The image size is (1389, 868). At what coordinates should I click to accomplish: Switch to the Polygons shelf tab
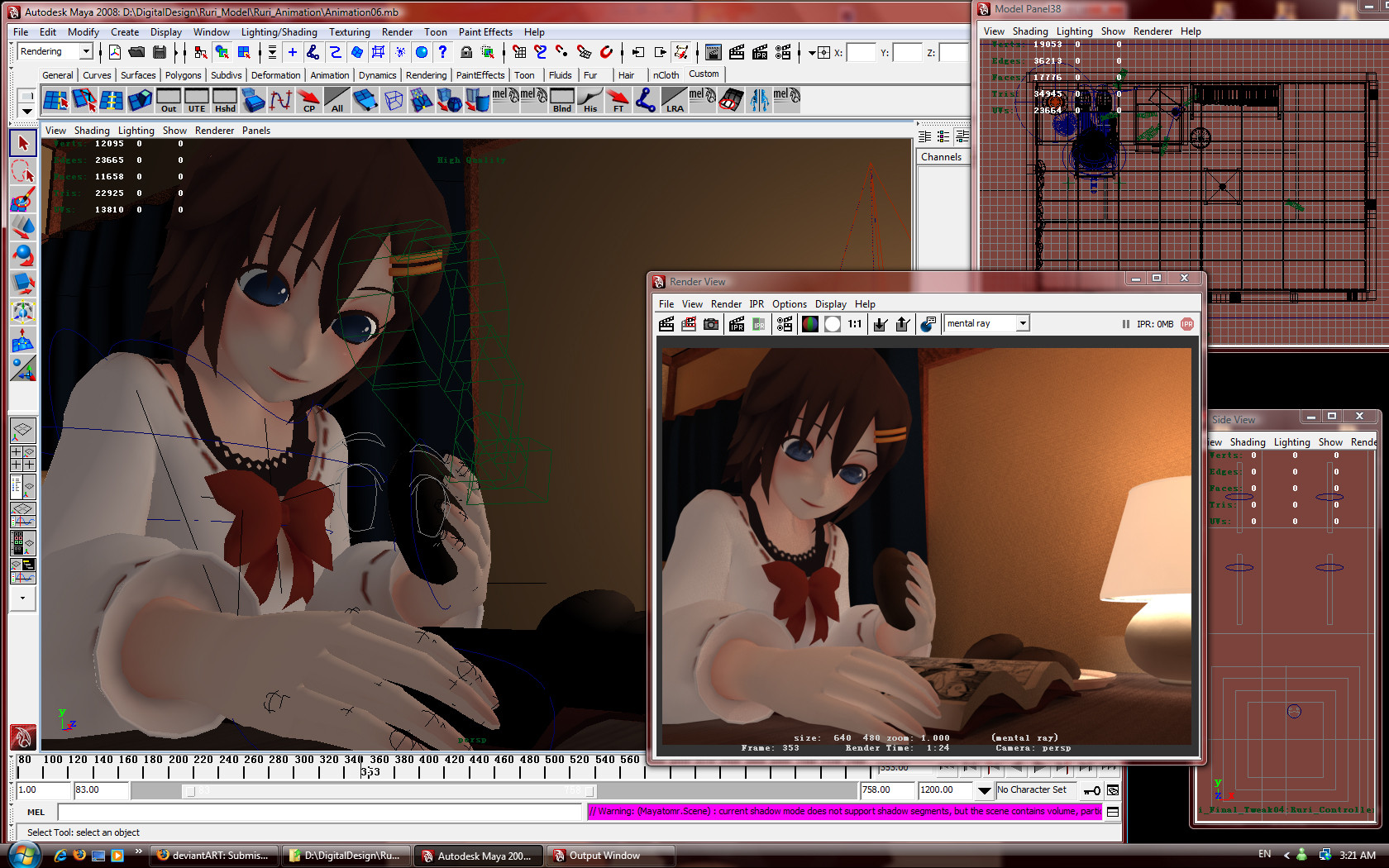[x=183, y=75]
